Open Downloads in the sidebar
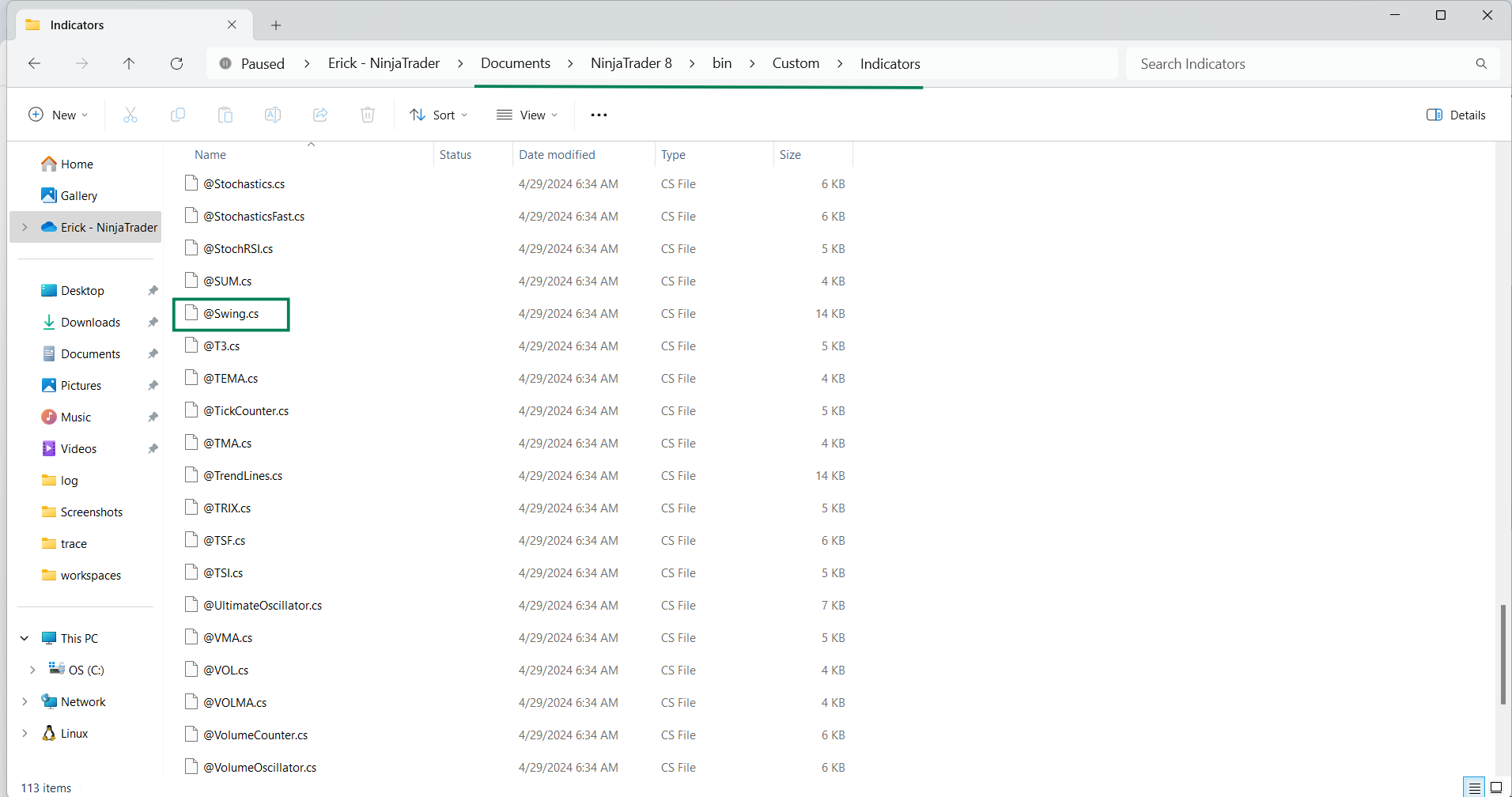This screenshot has height=797, width=1512. point(90,322)
